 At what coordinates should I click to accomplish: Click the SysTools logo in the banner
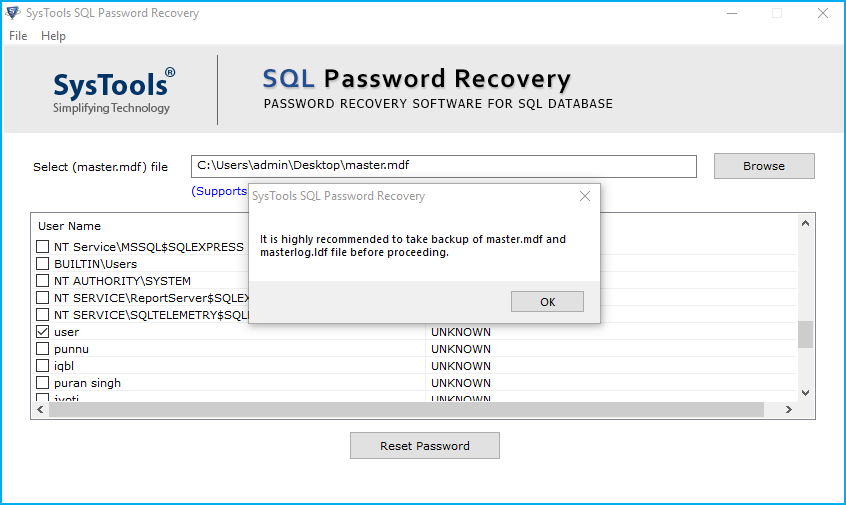click(x=113, y=90)
